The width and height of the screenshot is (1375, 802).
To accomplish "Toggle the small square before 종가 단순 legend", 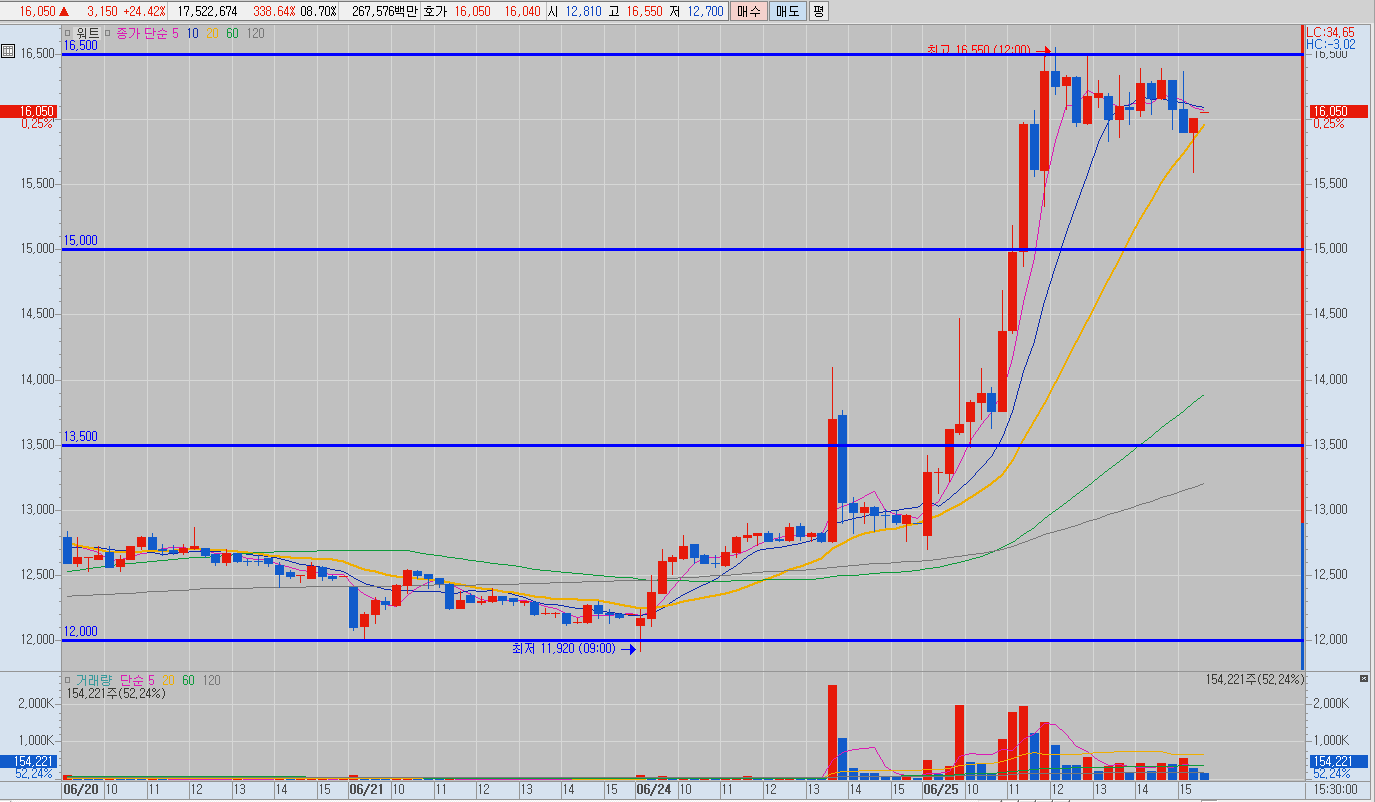I will (x=108, y=33).
